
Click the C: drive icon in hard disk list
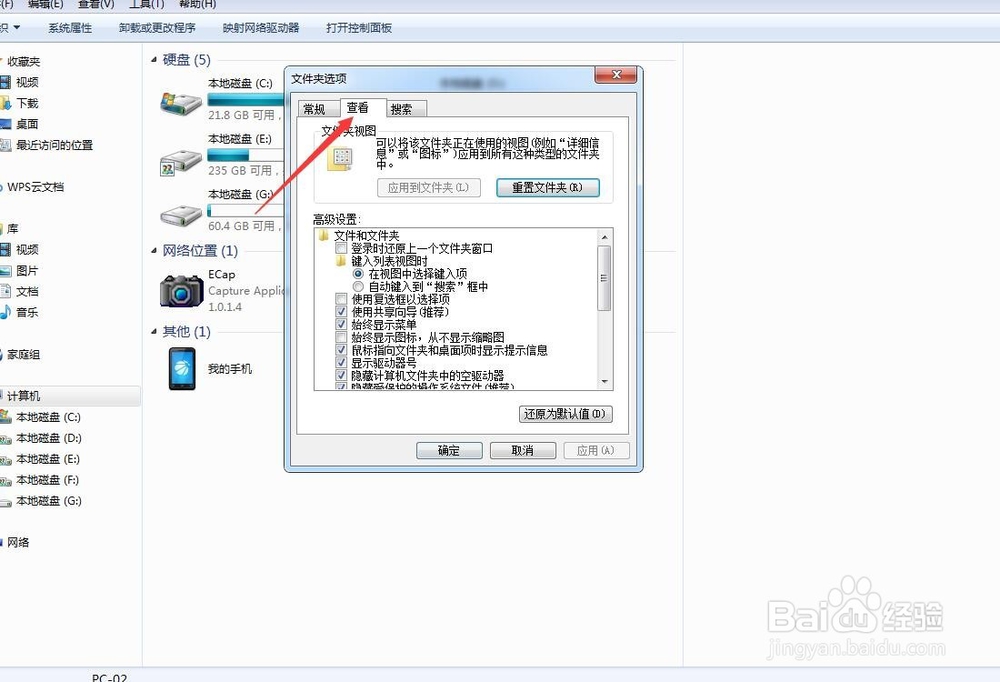(x=180, y=101)
